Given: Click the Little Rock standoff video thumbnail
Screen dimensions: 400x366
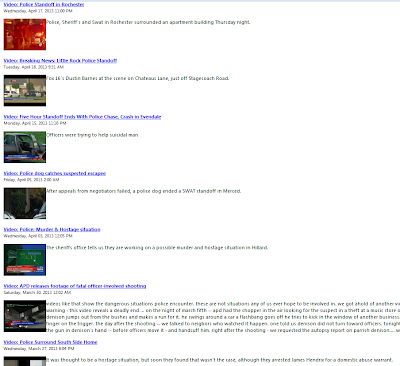Looking at the screenshot, I should [x=25, y=91].
